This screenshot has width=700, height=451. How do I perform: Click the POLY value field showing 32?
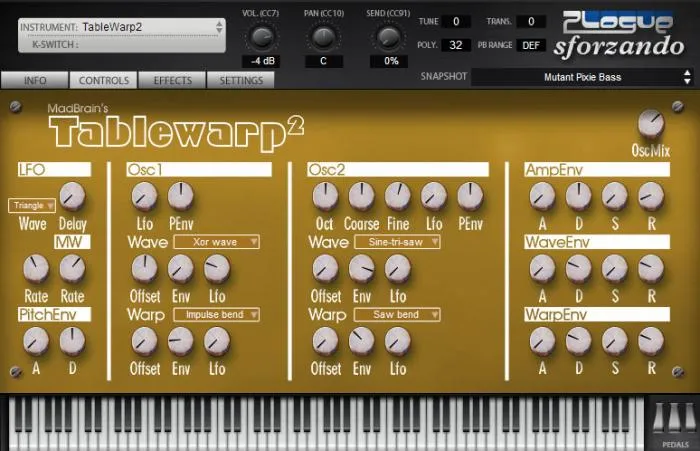pyautogui.click(x=456, y=45)
